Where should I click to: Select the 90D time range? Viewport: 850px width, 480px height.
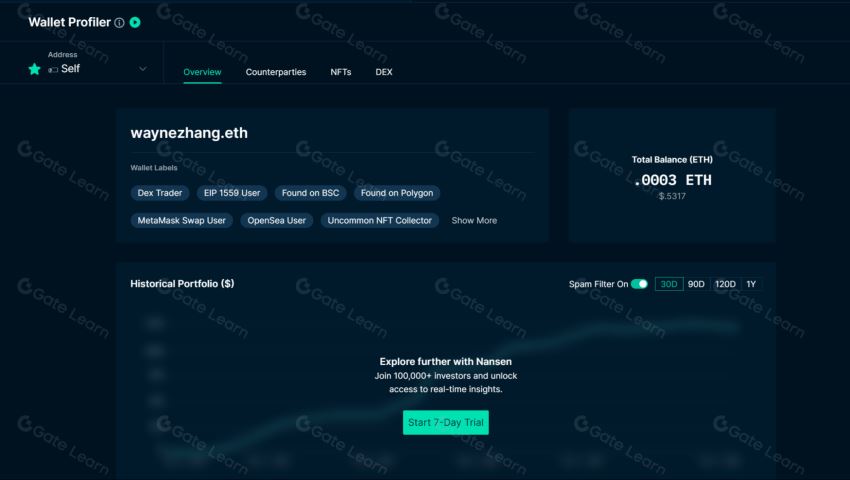click(696, 284)
